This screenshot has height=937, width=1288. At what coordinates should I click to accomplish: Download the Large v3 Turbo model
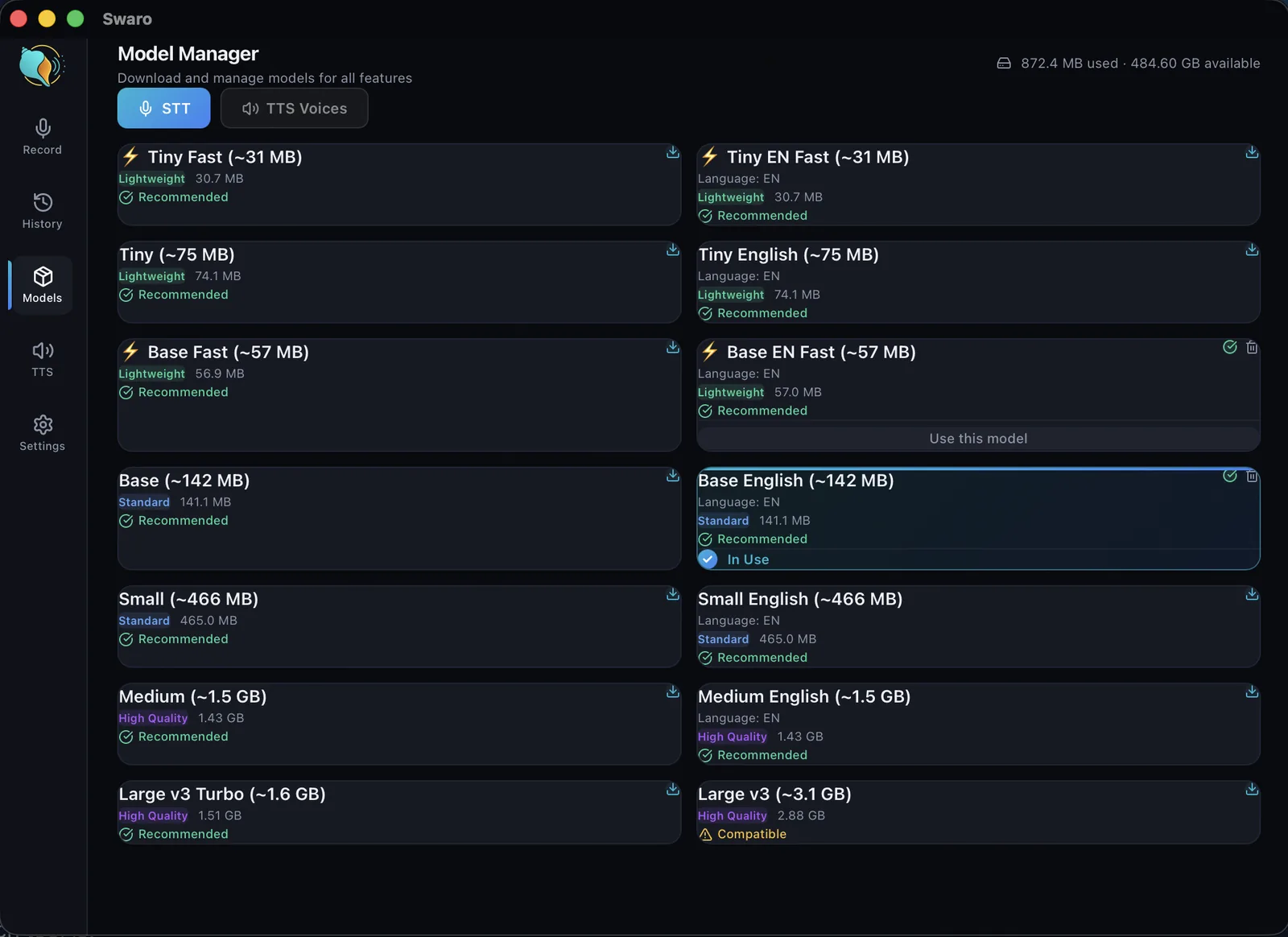673,789
